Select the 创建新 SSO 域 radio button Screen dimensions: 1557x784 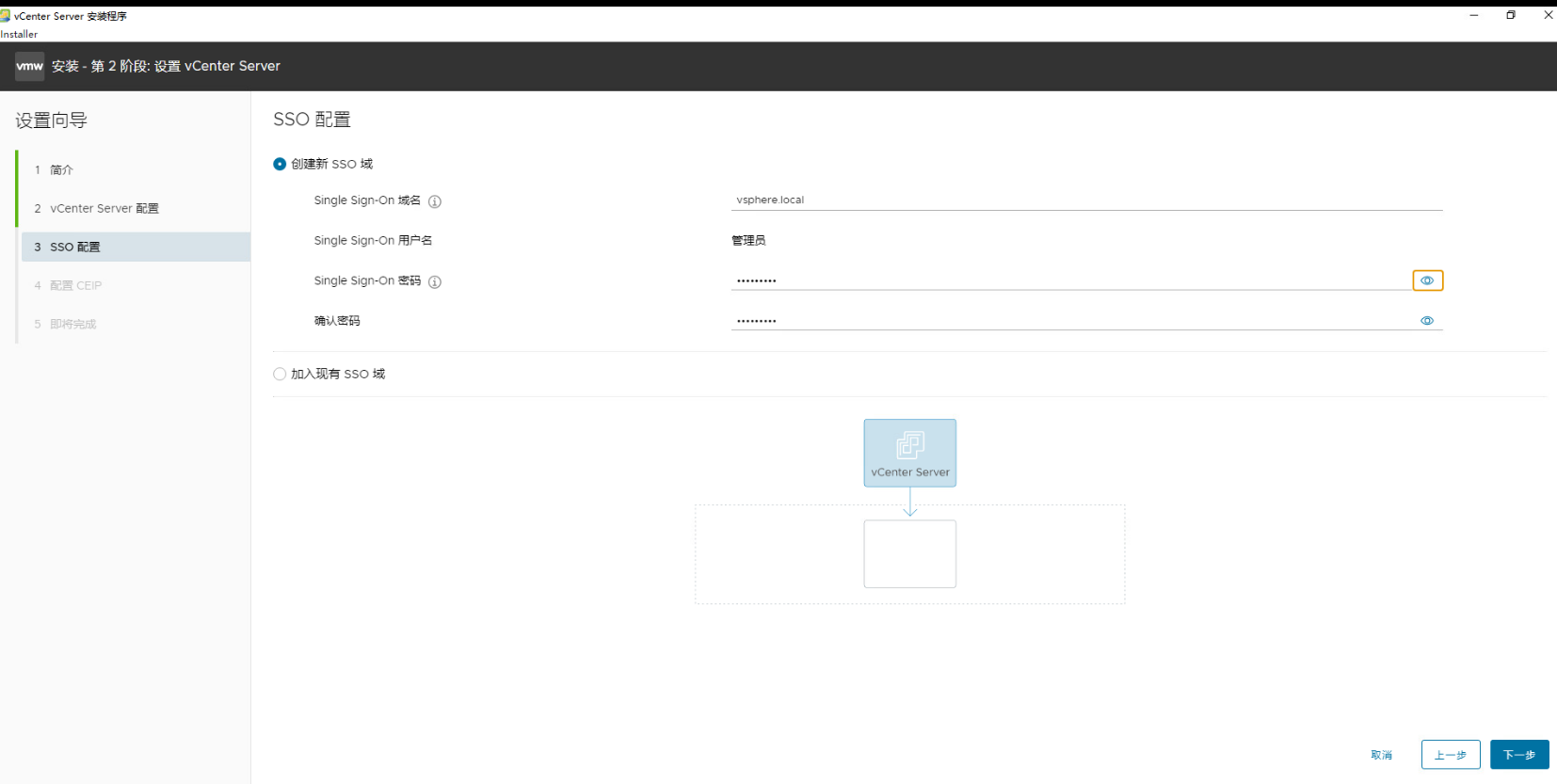280,164
